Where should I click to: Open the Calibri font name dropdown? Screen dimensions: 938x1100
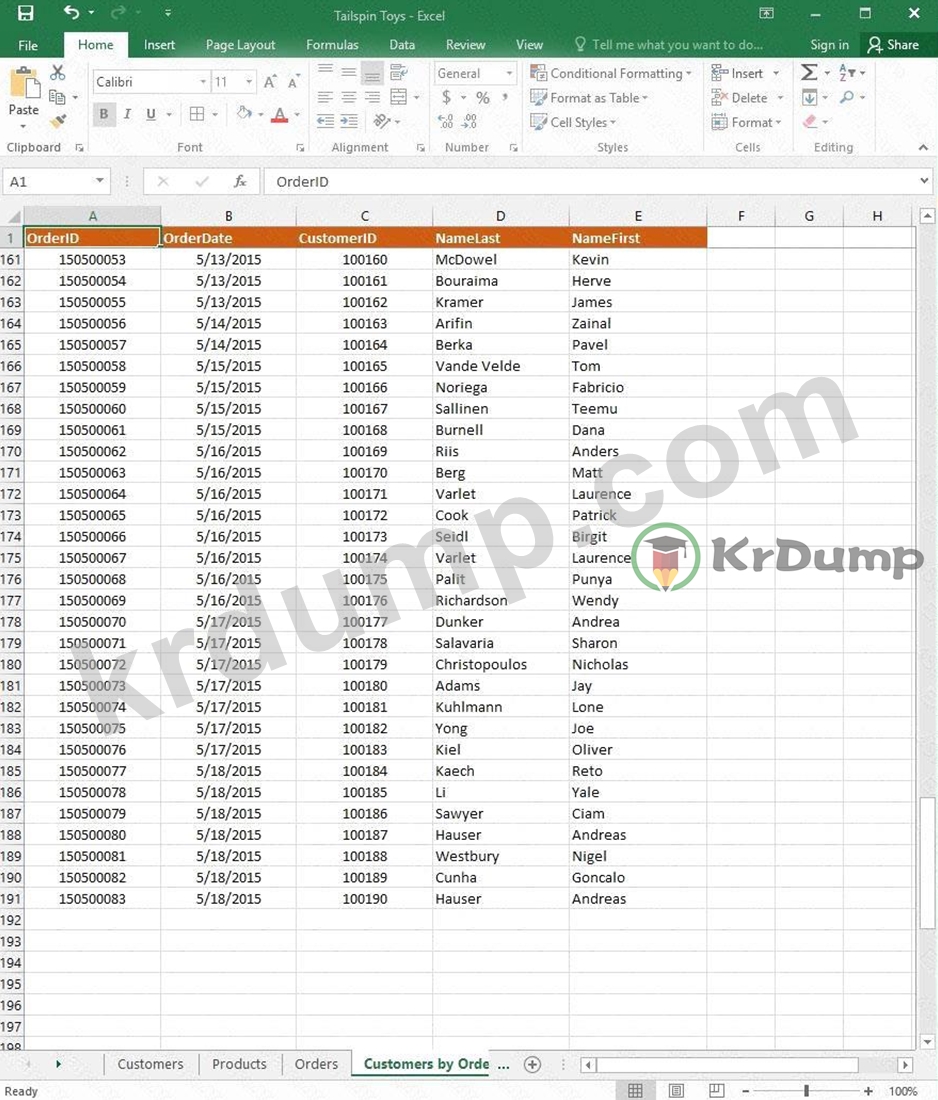[x=203, y=82]
